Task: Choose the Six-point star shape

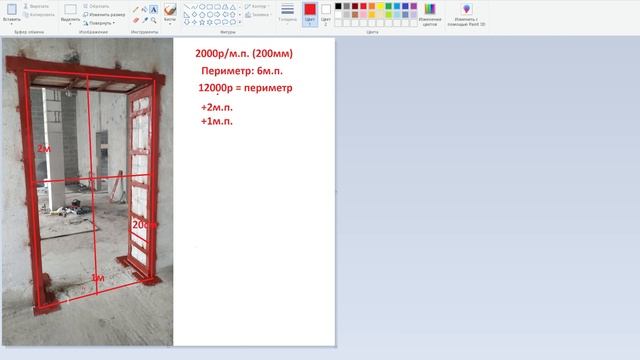Action: click(210, 22)
